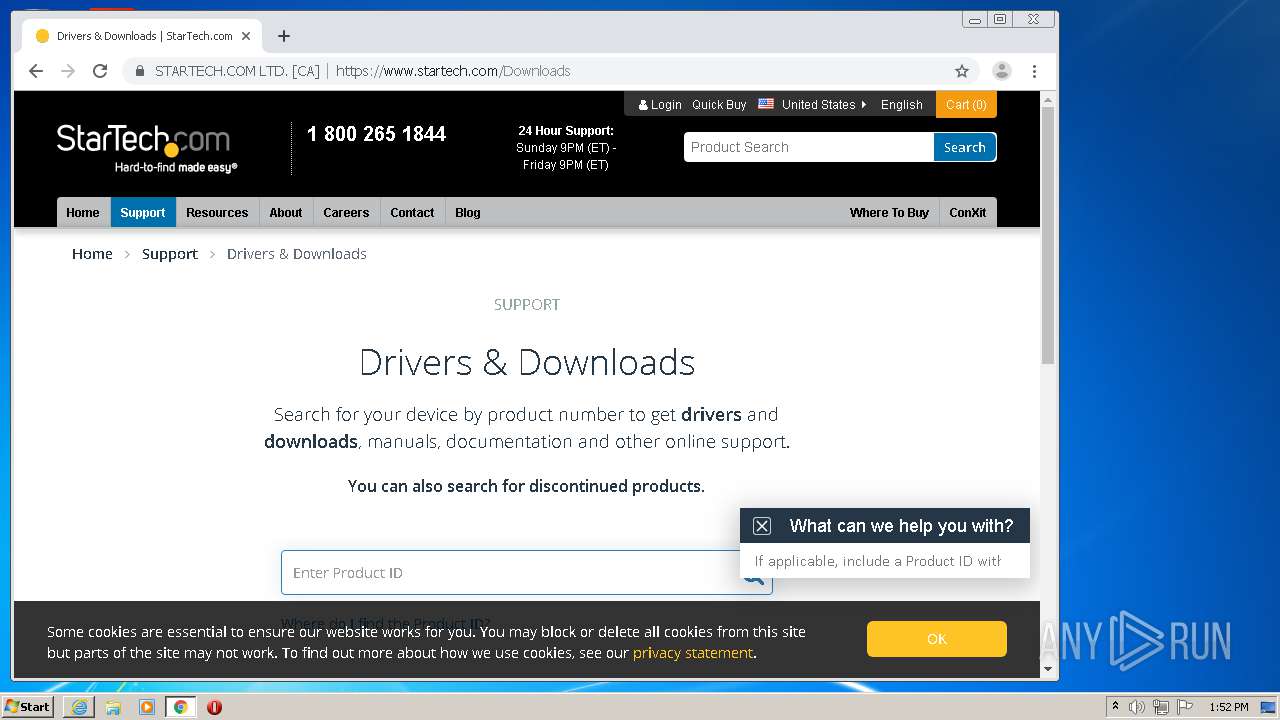Show hidden tray icons arrow
The height and width of the screenshot is (720, 1280).
coord(1115,707)
